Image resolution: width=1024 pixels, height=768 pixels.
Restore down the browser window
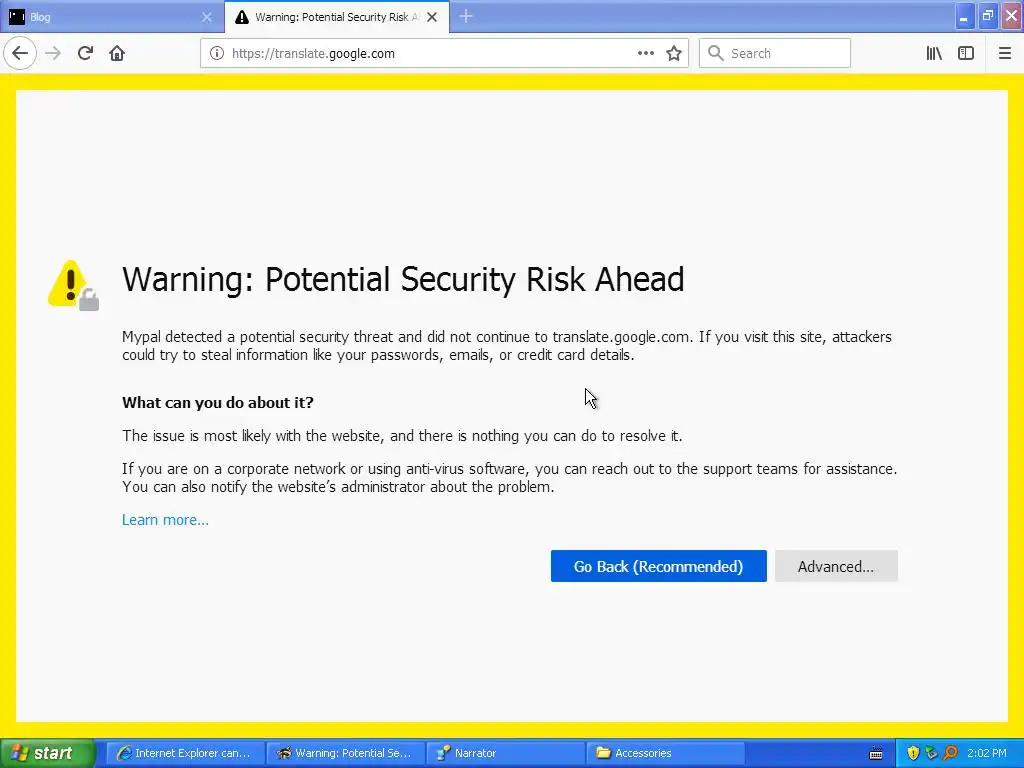[987, 16]
